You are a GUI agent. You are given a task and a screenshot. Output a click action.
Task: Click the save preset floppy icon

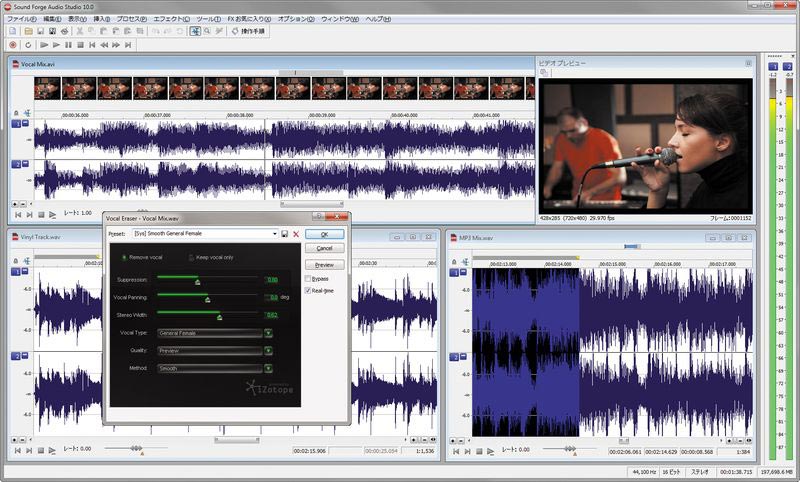pos(285,234)
